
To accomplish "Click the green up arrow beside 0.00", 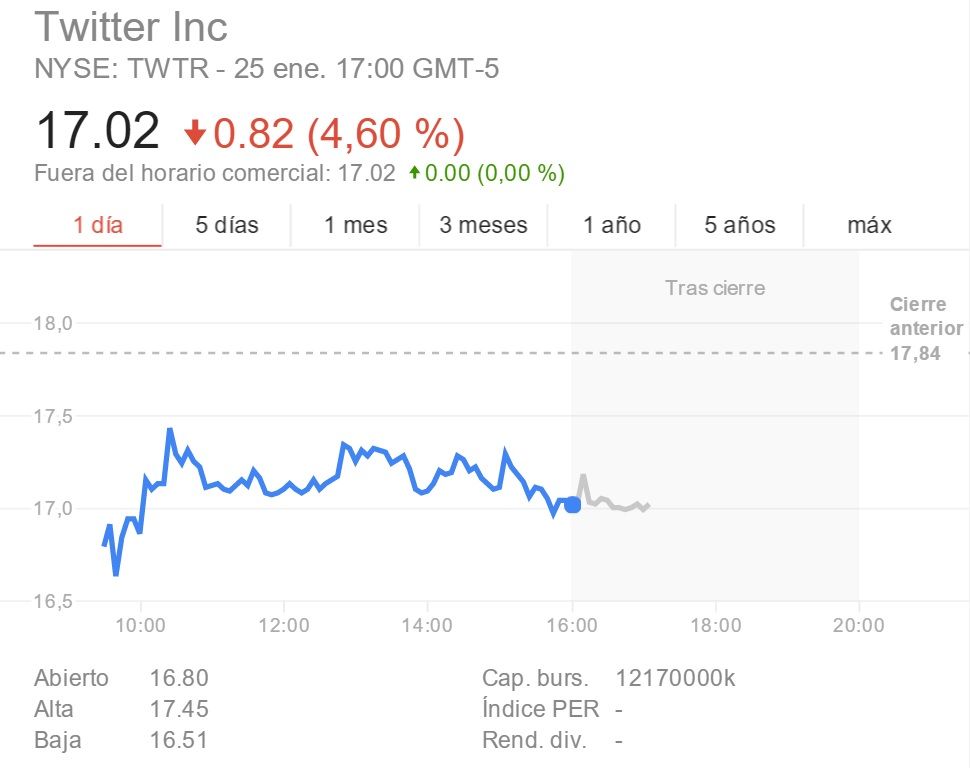I will [x=415, y=173].
